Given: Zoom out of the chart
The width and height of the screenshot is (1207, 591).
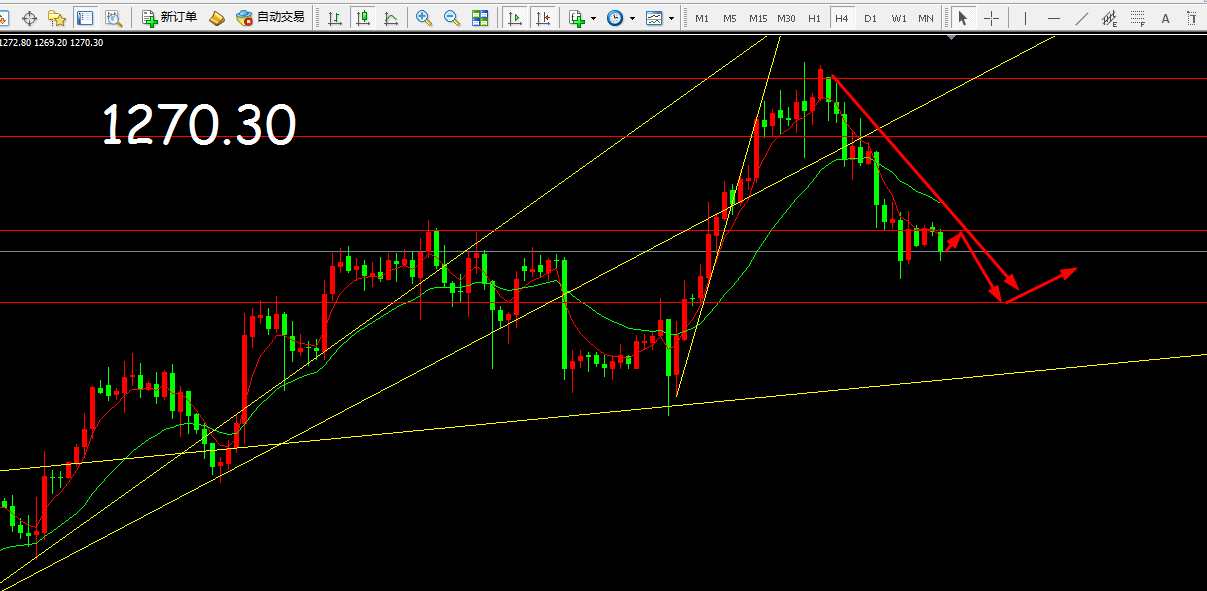Looking at the screenshot, I should pos(452,18).
